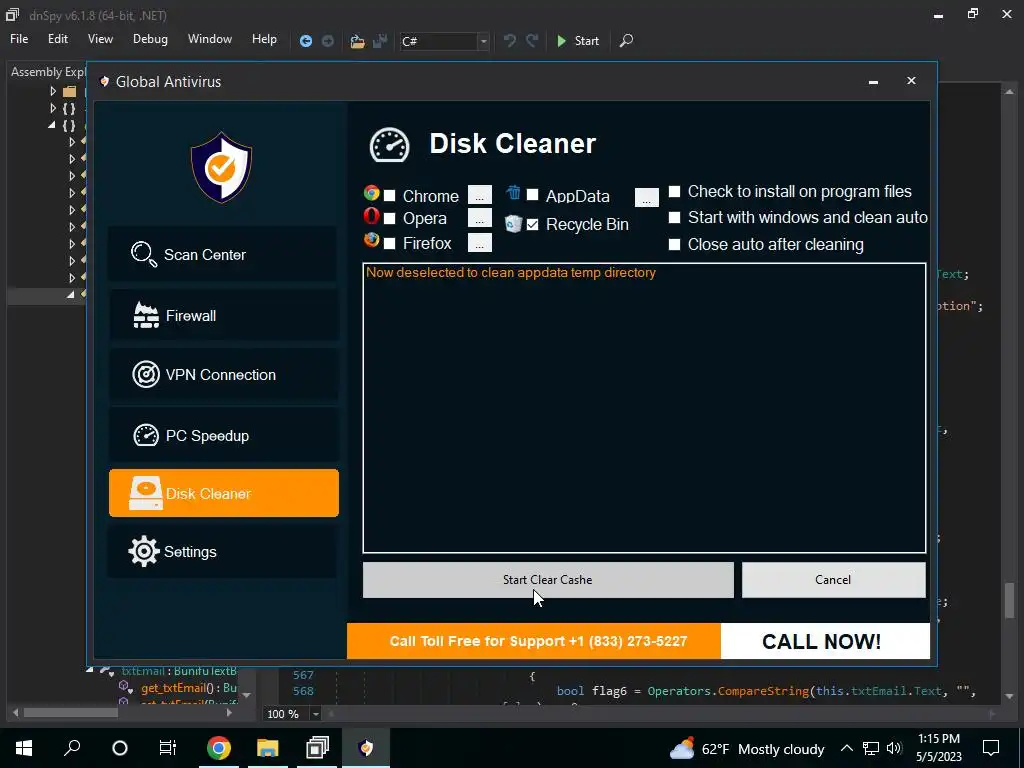Click dnSpy undo icon
This screenshot has height=768, width=1024.
click(510, 41)
